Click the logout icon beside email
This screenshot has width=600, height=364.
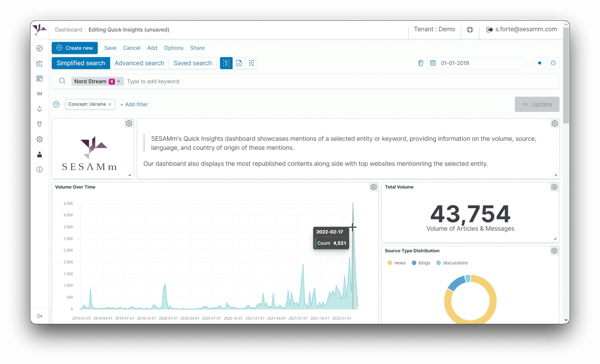click(x=489, y=29)
